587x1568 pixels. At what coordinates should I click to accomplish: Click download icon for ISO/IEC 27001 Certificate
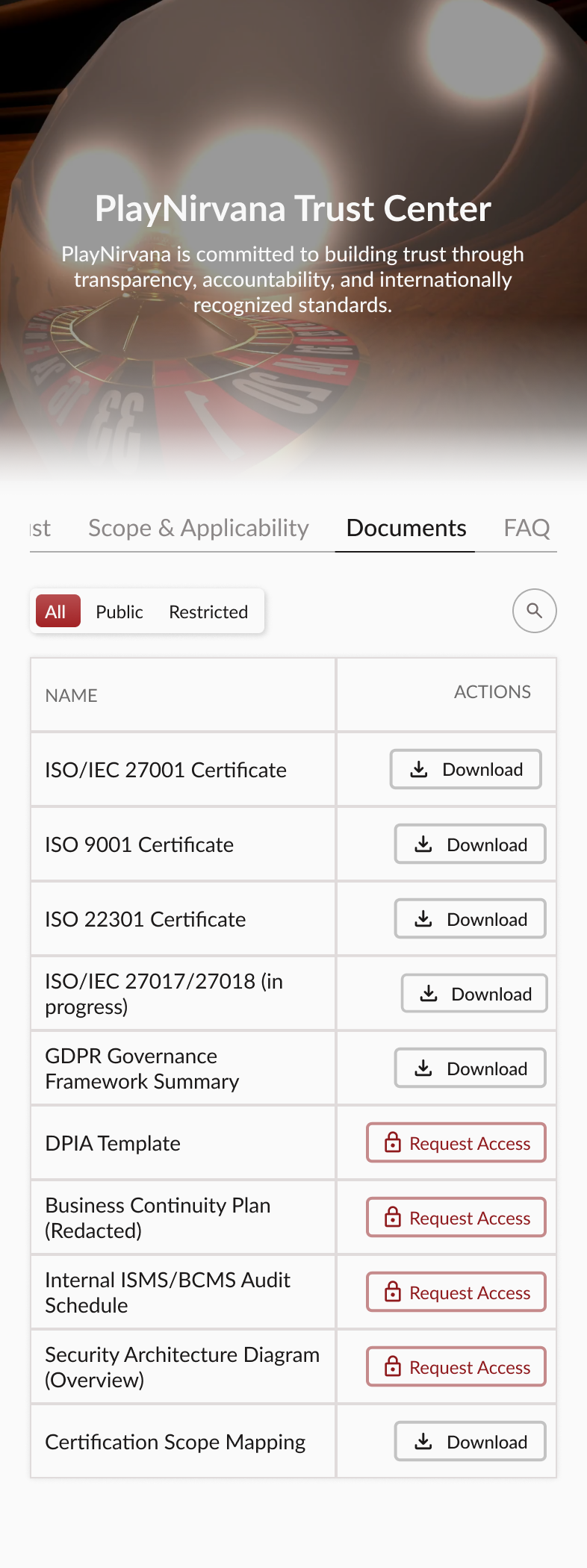(419, 769)
